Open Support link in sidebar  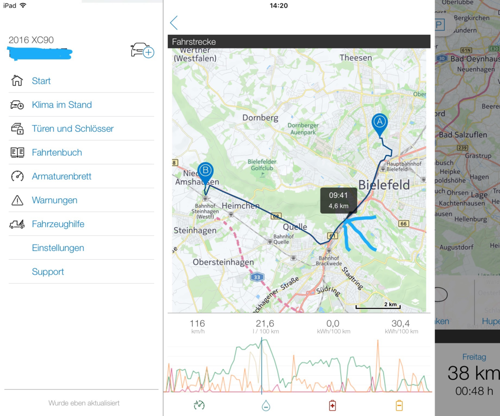click(x=48, y=272)
